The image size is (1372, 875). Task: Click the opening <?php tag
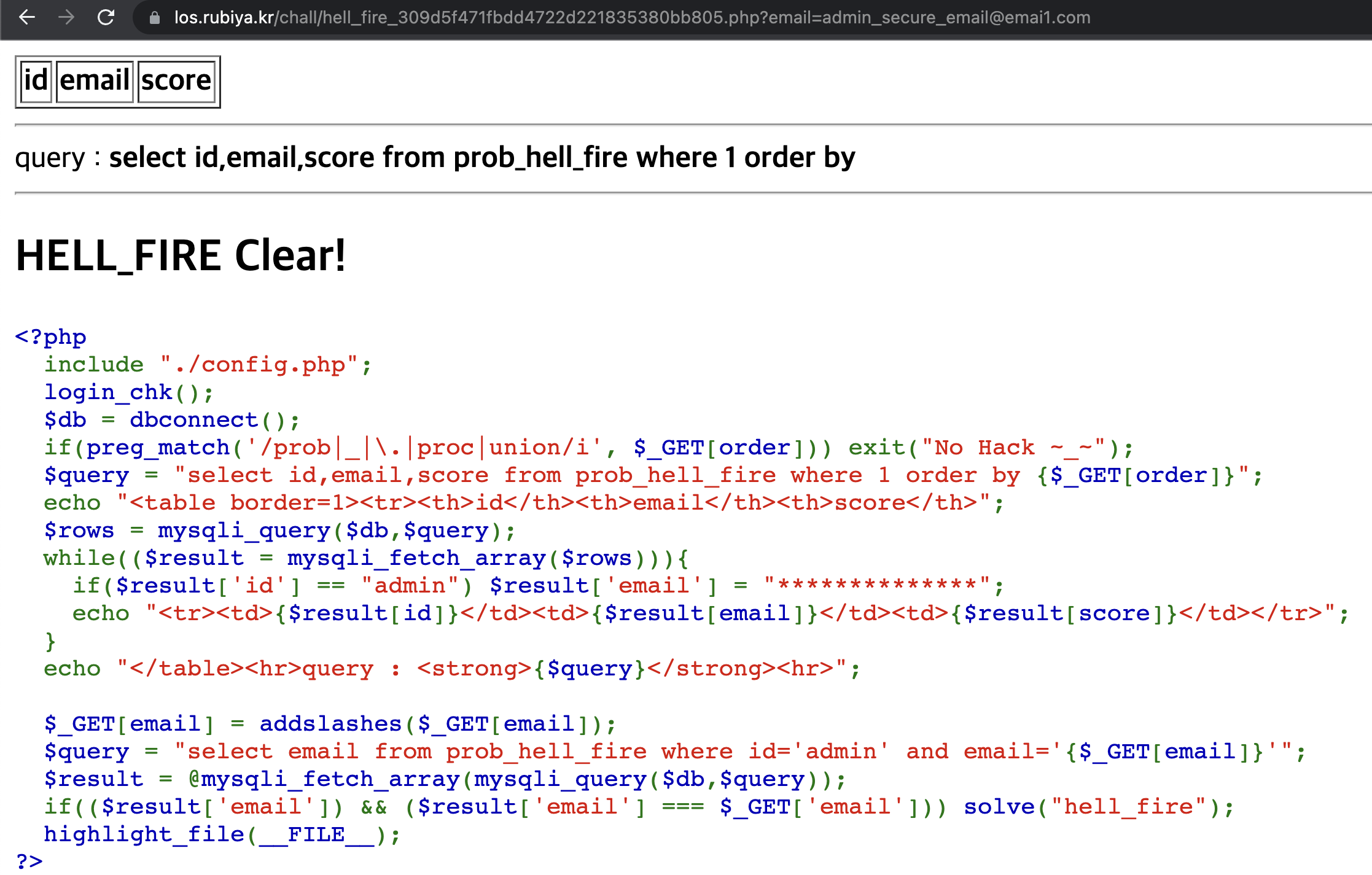tap(50, 336)
